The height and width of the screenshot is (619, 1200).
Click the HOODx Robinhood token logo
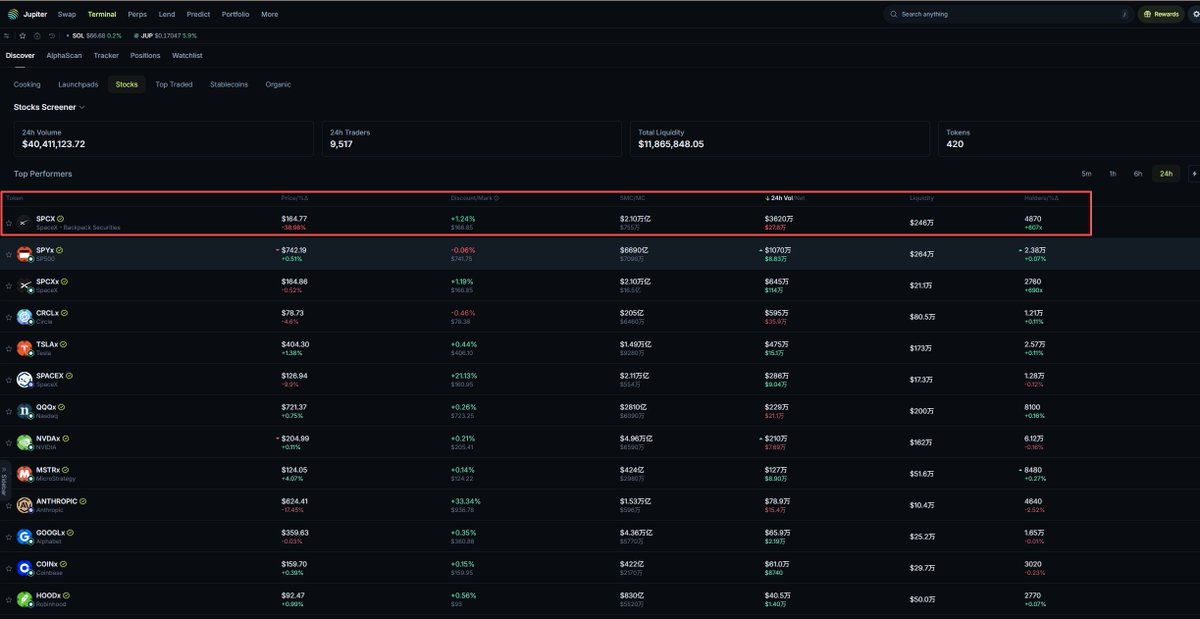(x=24, y=599)
